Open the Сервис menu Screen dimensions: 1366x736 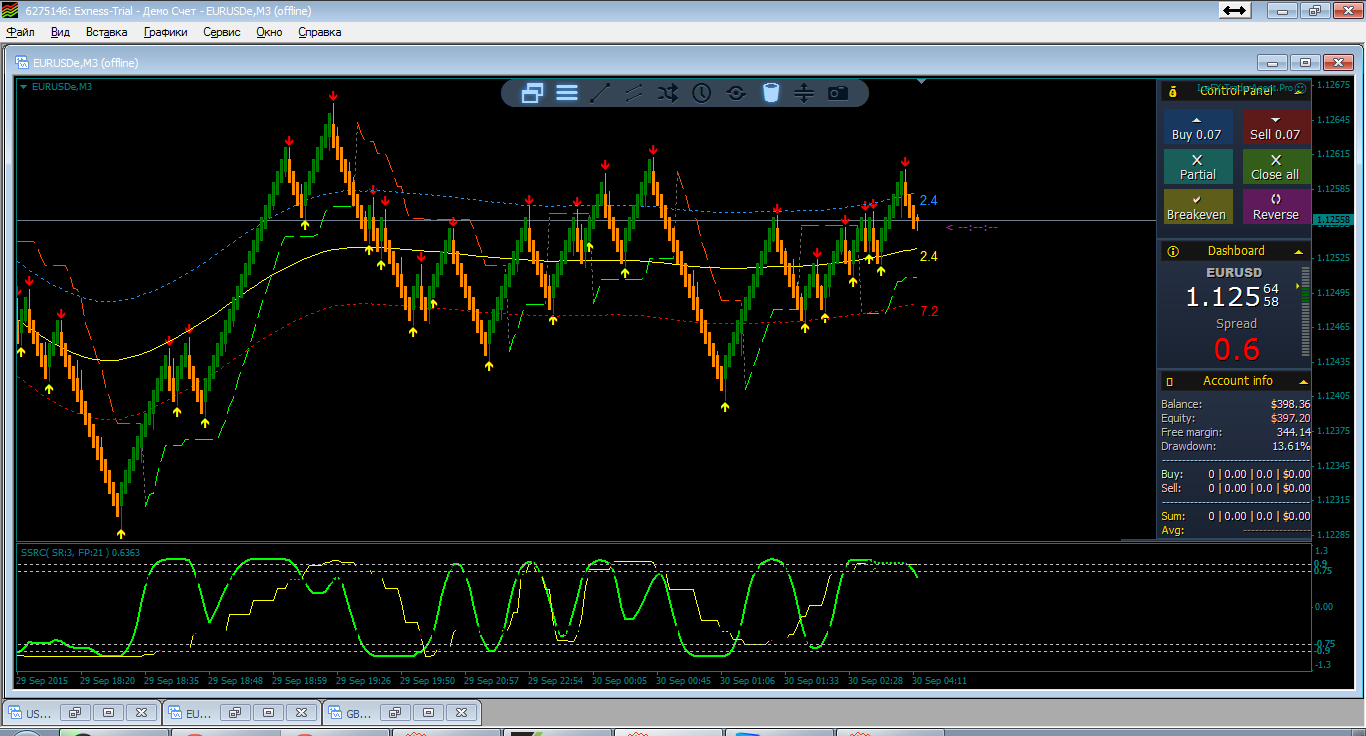pos(221,32)
